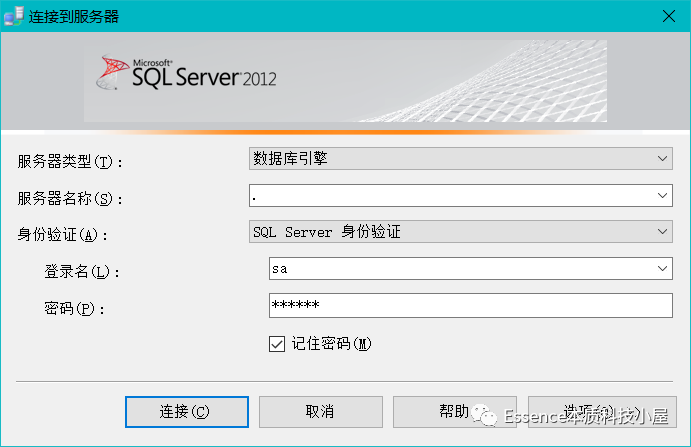Open help with the 帮助 button

pos(454,411)
